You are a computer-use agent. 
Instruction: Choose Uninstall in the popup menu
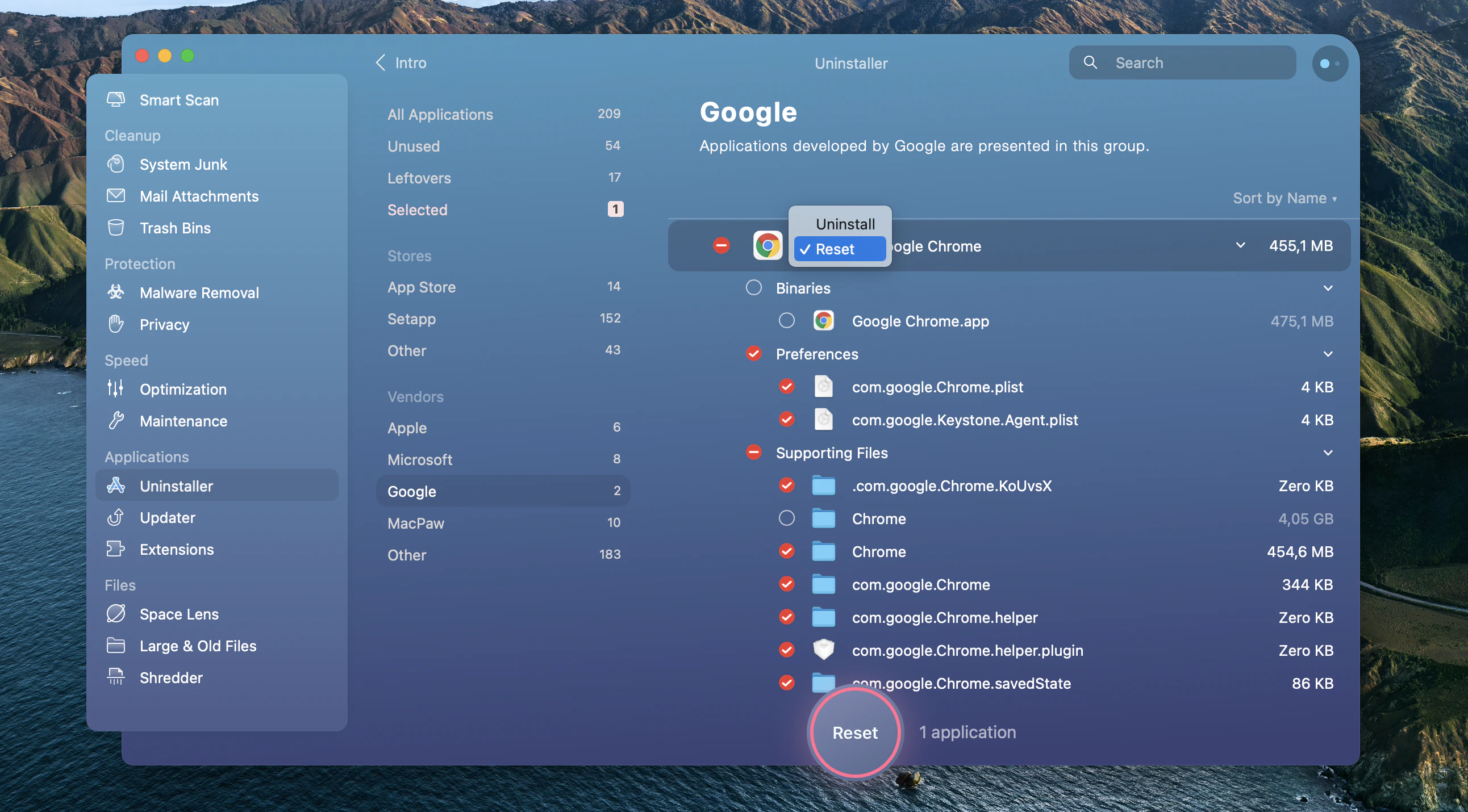845,224
